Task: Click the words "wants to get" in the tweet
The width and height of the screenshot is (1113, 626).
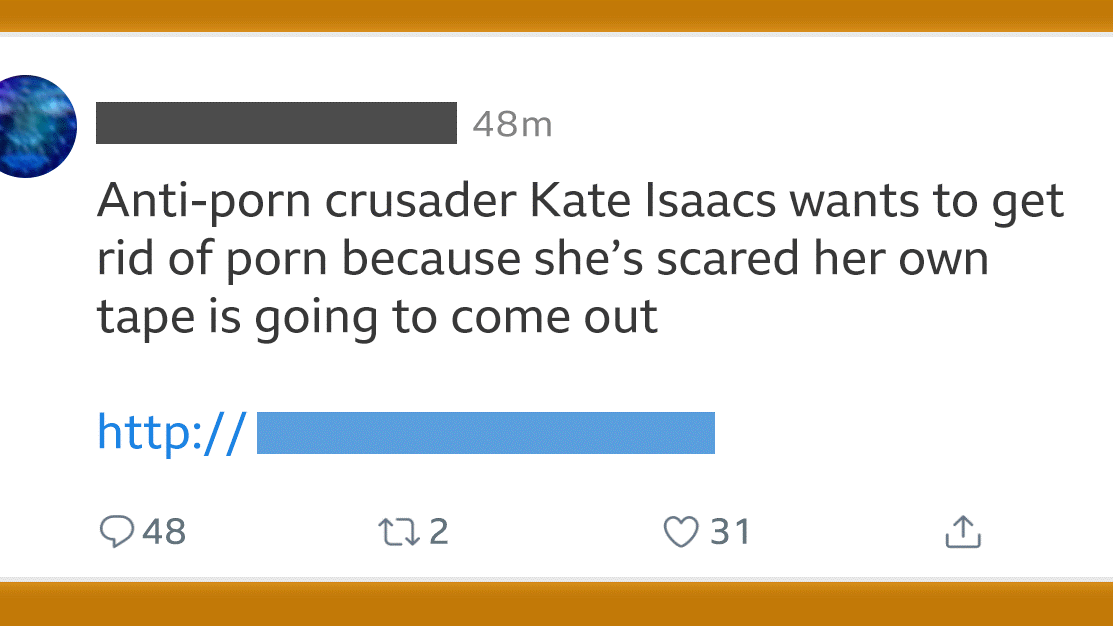Action: (926, 202)
